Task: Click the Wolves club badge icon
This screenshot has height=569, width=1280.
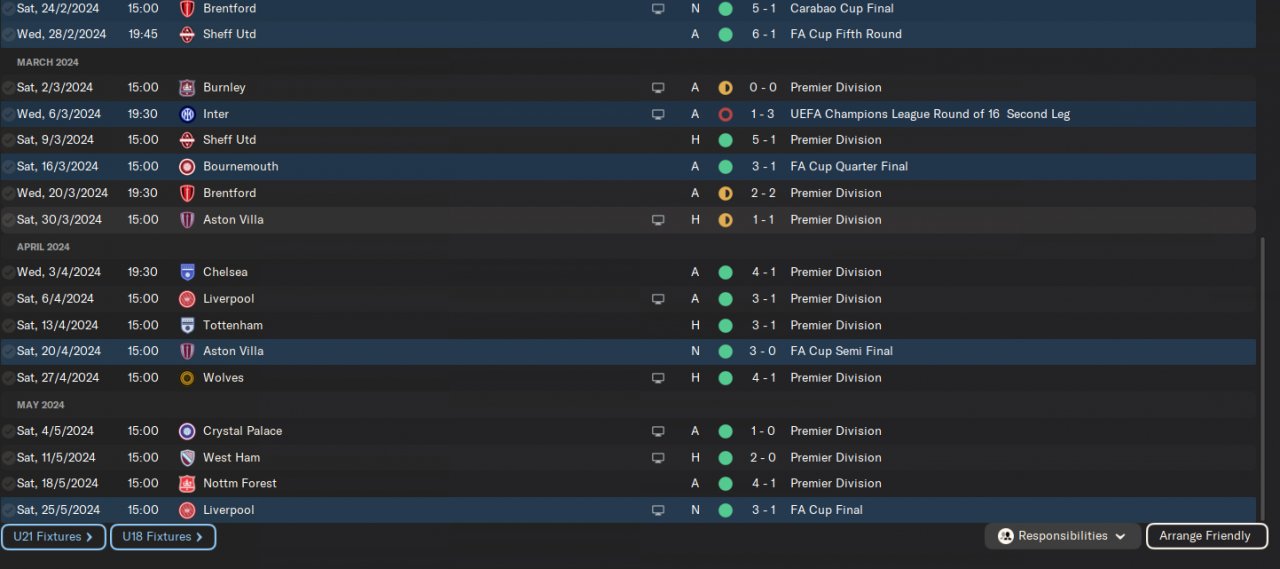Action: click(187, 378)
